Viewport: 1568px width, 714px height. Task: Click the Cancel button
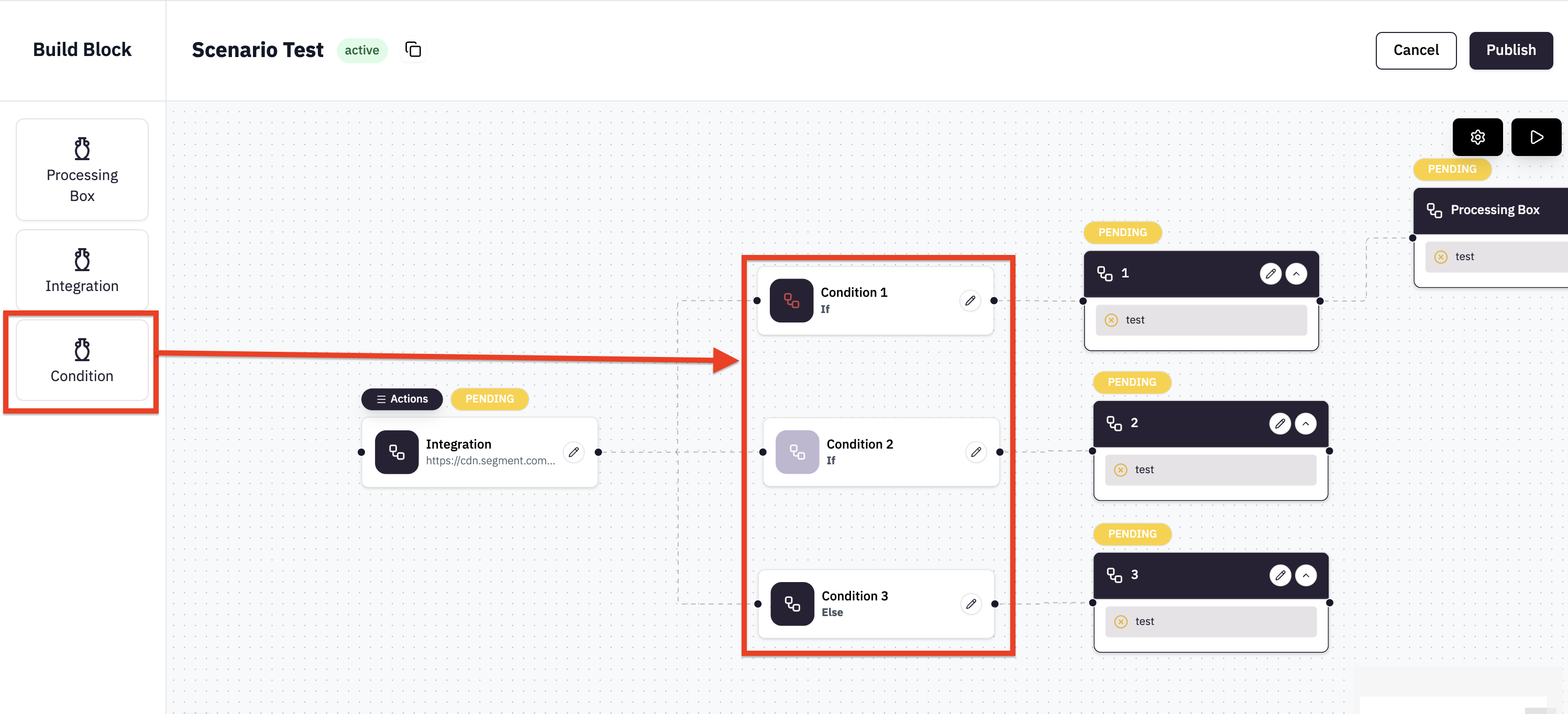tap(1416, 50)
